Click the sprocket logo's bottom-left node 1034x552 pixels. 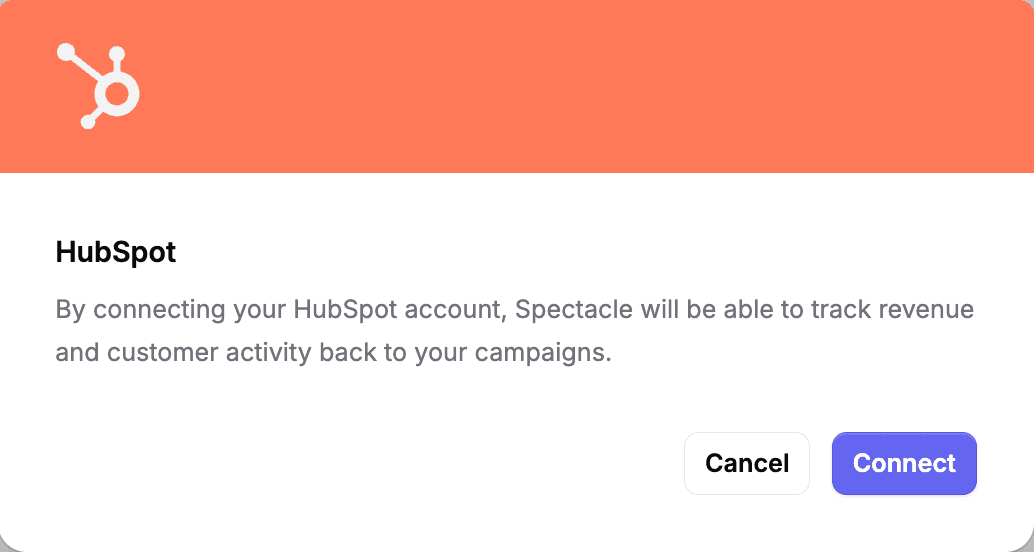pyautogui.click(x=87, y=122)
